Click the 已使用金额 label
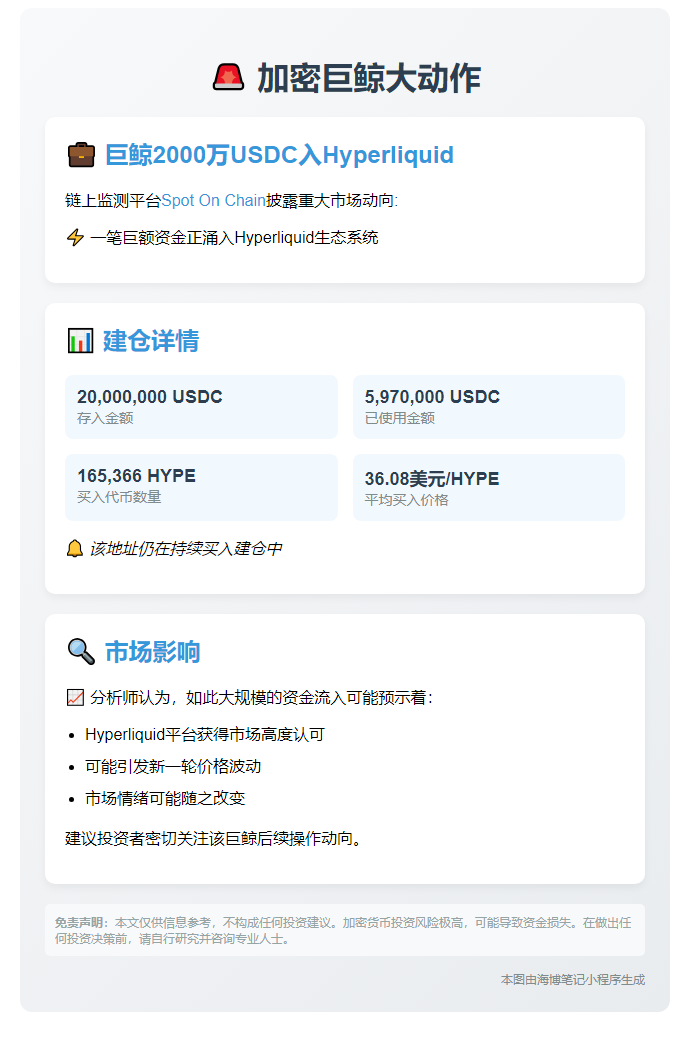Viewport: 690px width, 1044px height. pos(400,418)
